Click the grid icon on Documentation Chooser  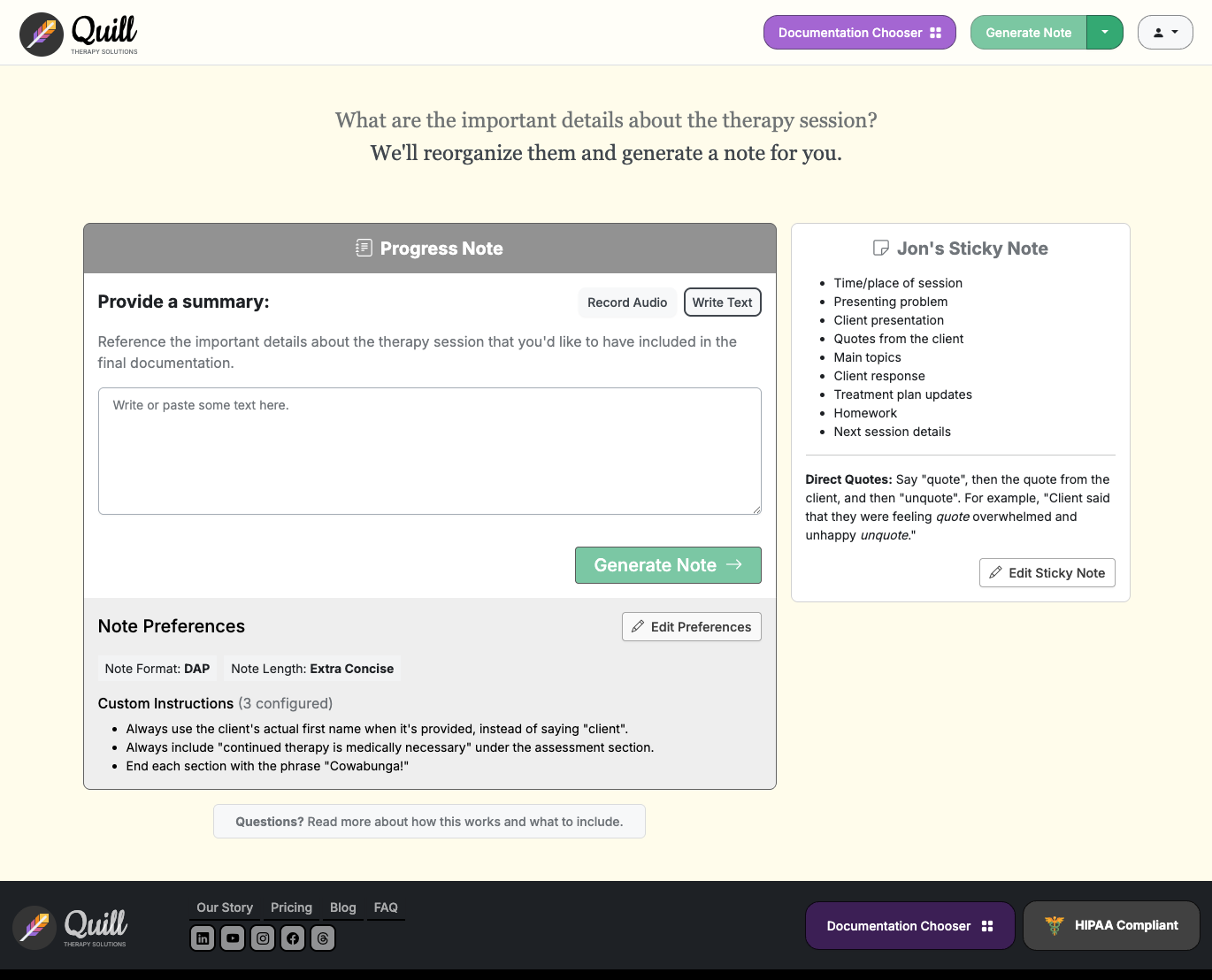938,32
